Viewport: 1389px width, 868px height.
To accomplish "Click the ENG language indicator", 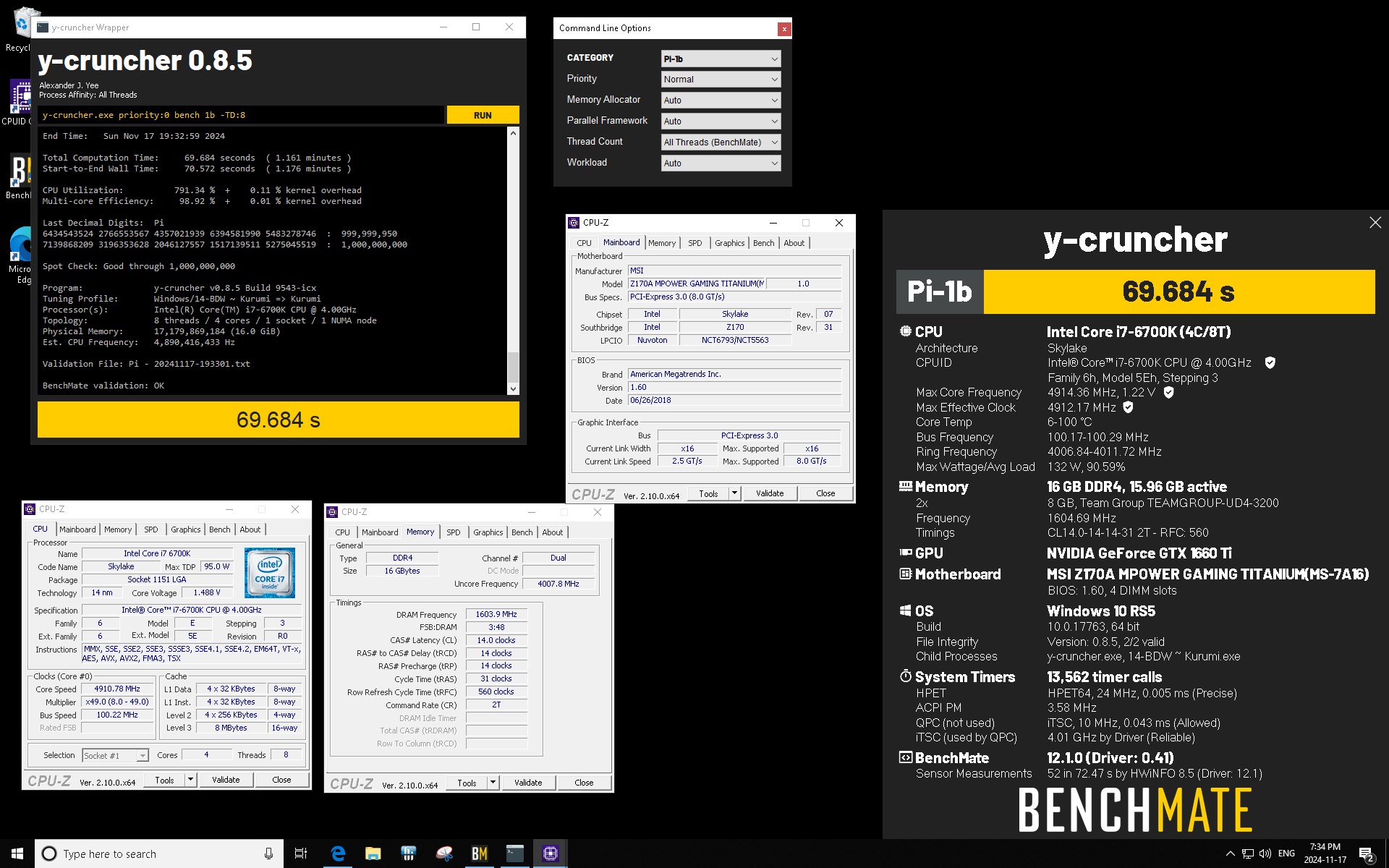I will pos(1286,854).
